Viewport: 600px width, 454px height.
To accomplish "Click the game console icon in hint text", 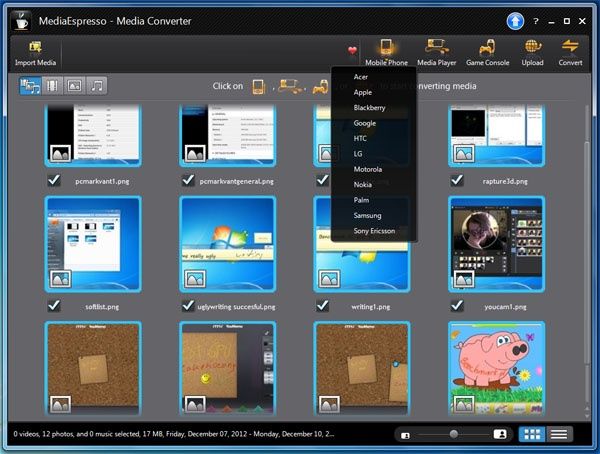I will point(321,87).
